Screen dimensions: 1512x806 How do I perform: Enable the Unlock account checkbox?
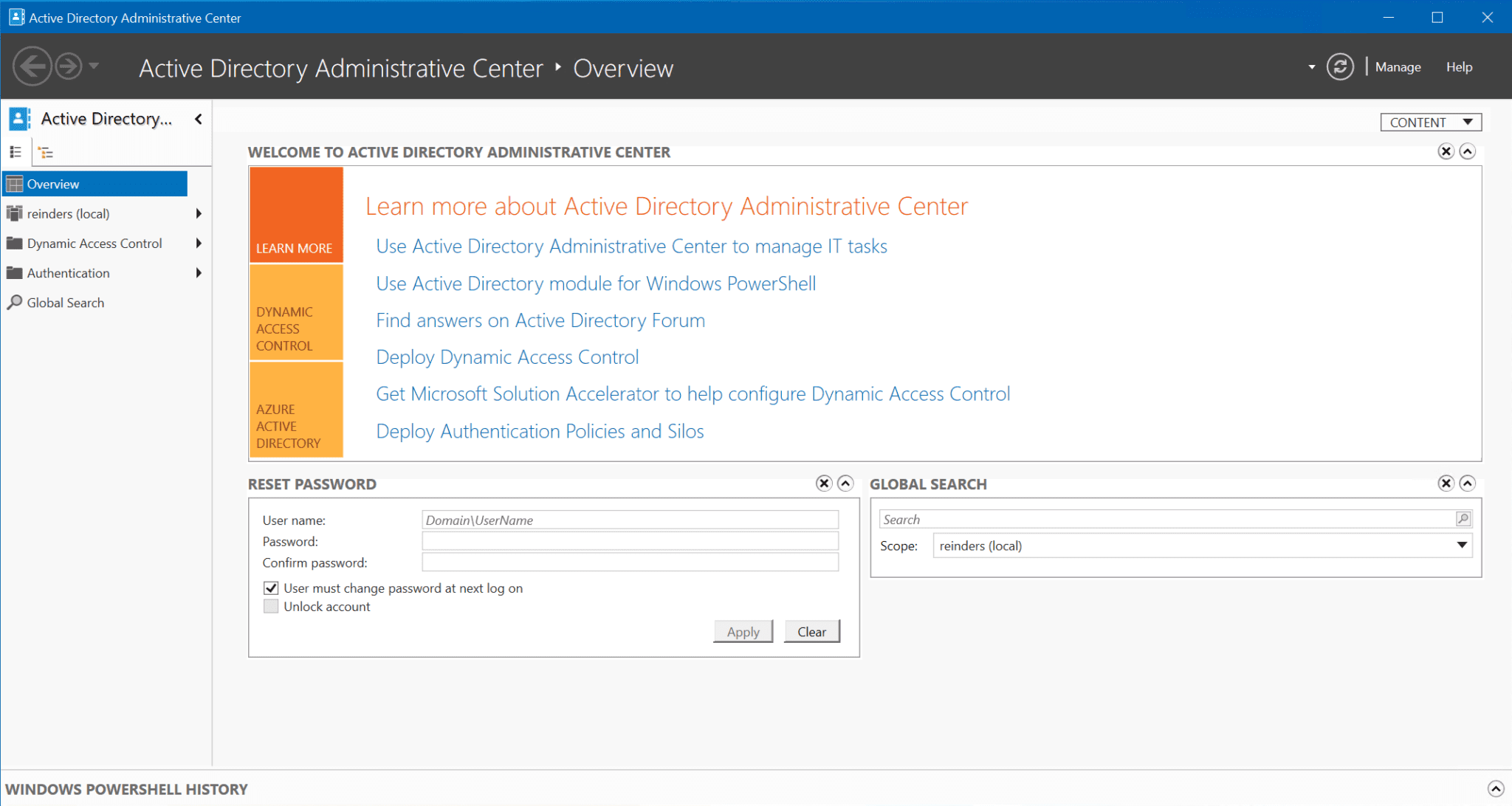(271, 606)
